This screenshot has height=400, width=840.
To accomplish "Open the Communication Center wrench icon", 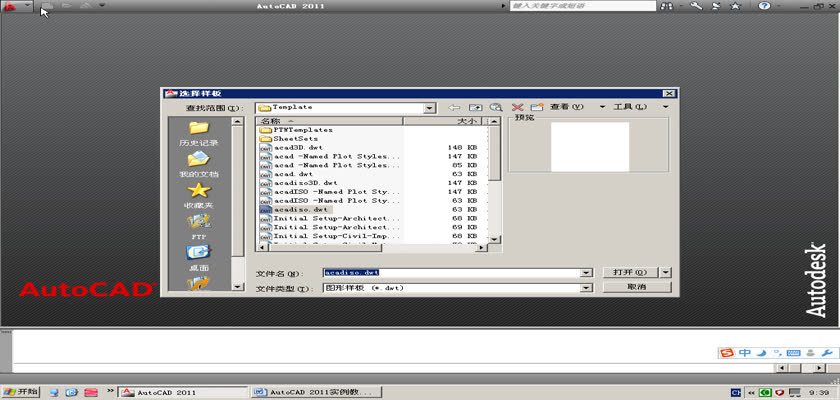I will pos(696,6).
